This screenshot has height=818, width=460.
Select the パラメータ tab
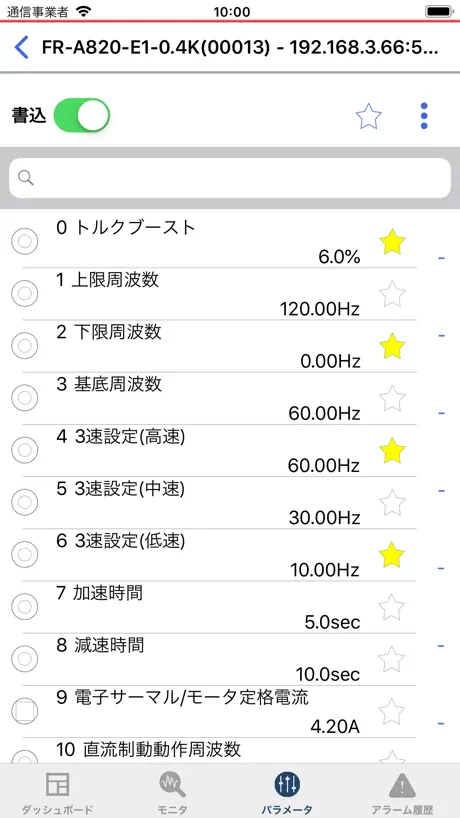click(287, 791)
